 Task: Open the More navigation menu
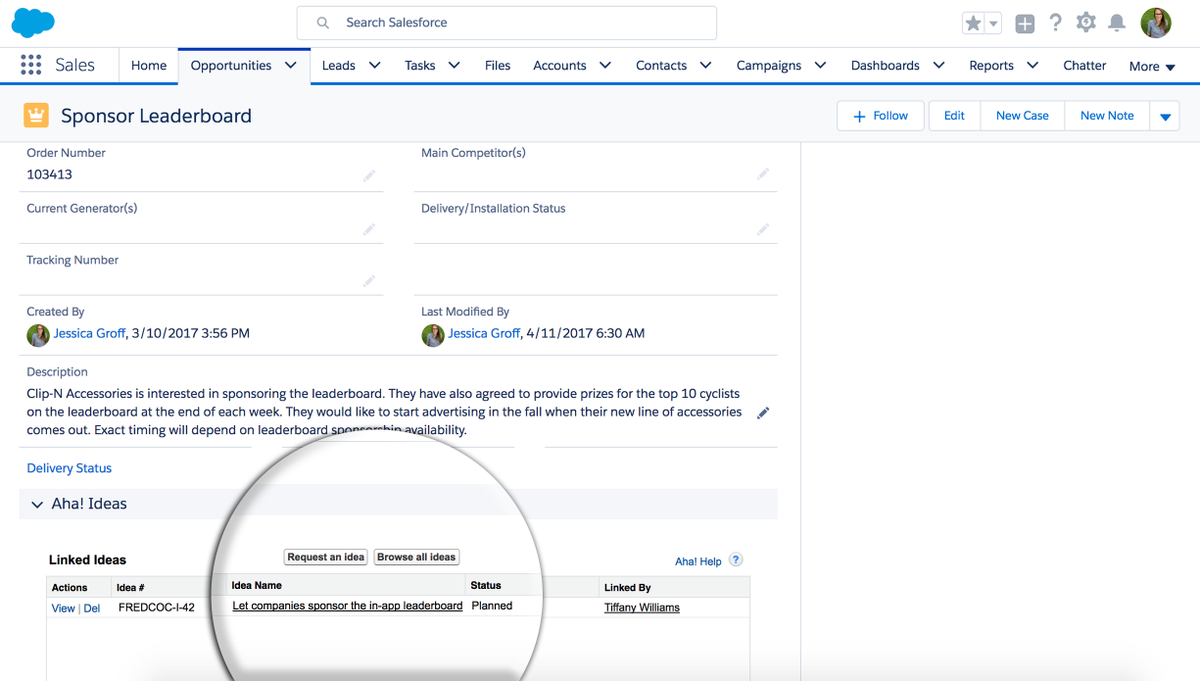point(1152,66)
